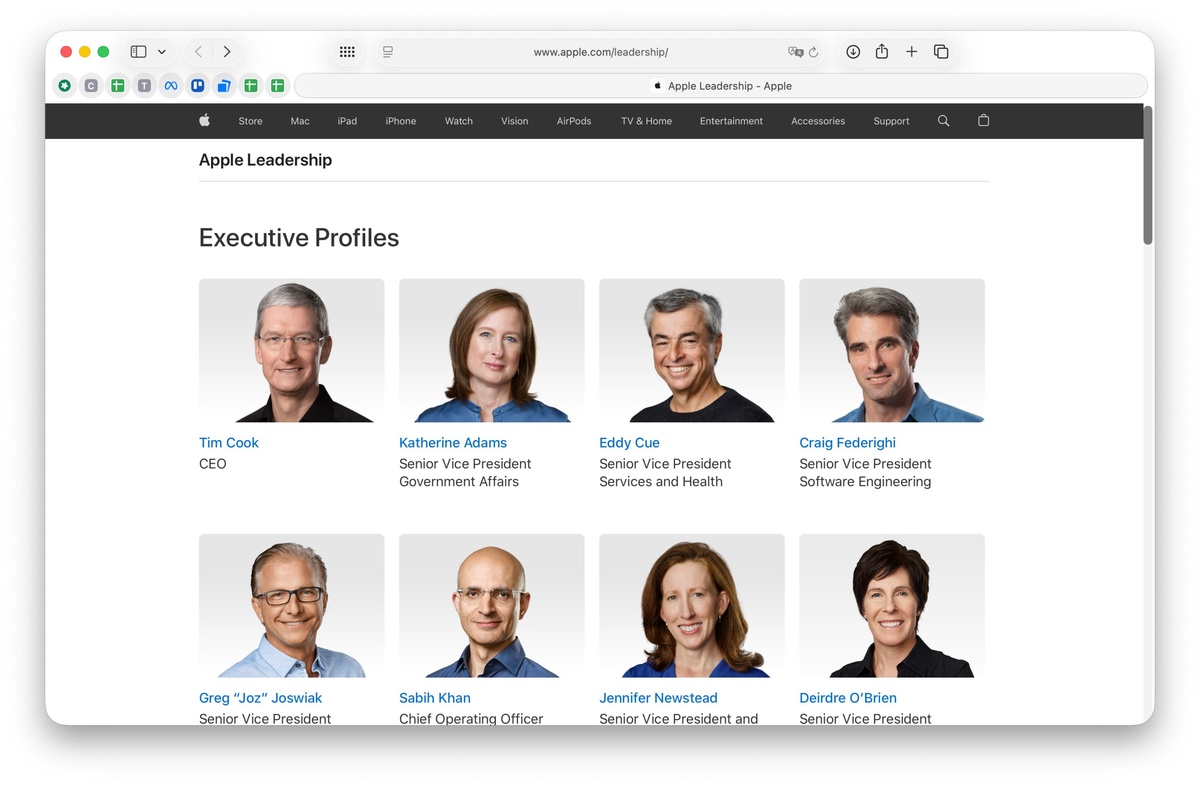Viewport: 1200px width, 785px height.
Task: Open the Share menu
Action: [x=882, y=52]
